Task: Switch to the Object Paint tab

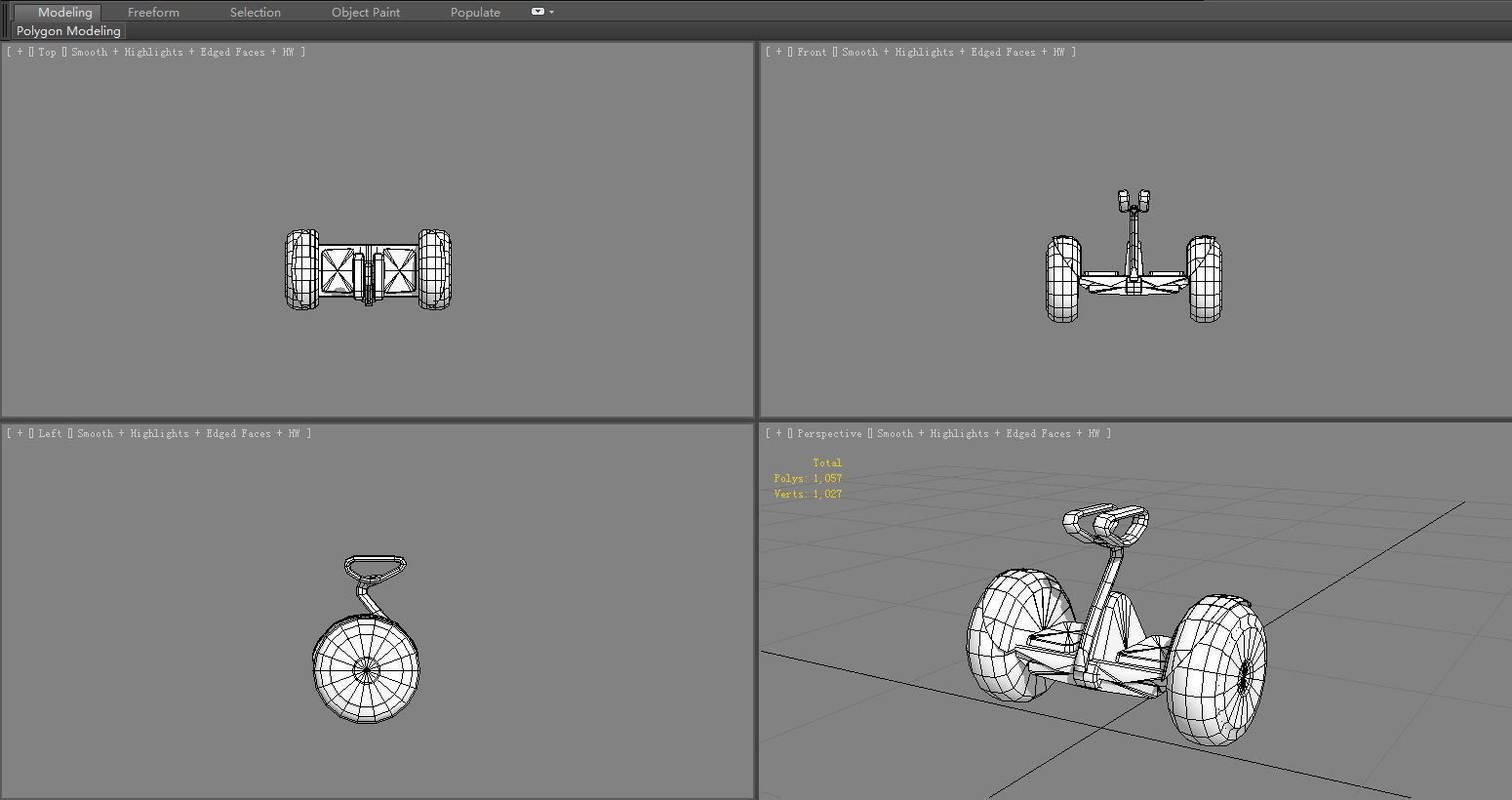Action: click(366, 12)
